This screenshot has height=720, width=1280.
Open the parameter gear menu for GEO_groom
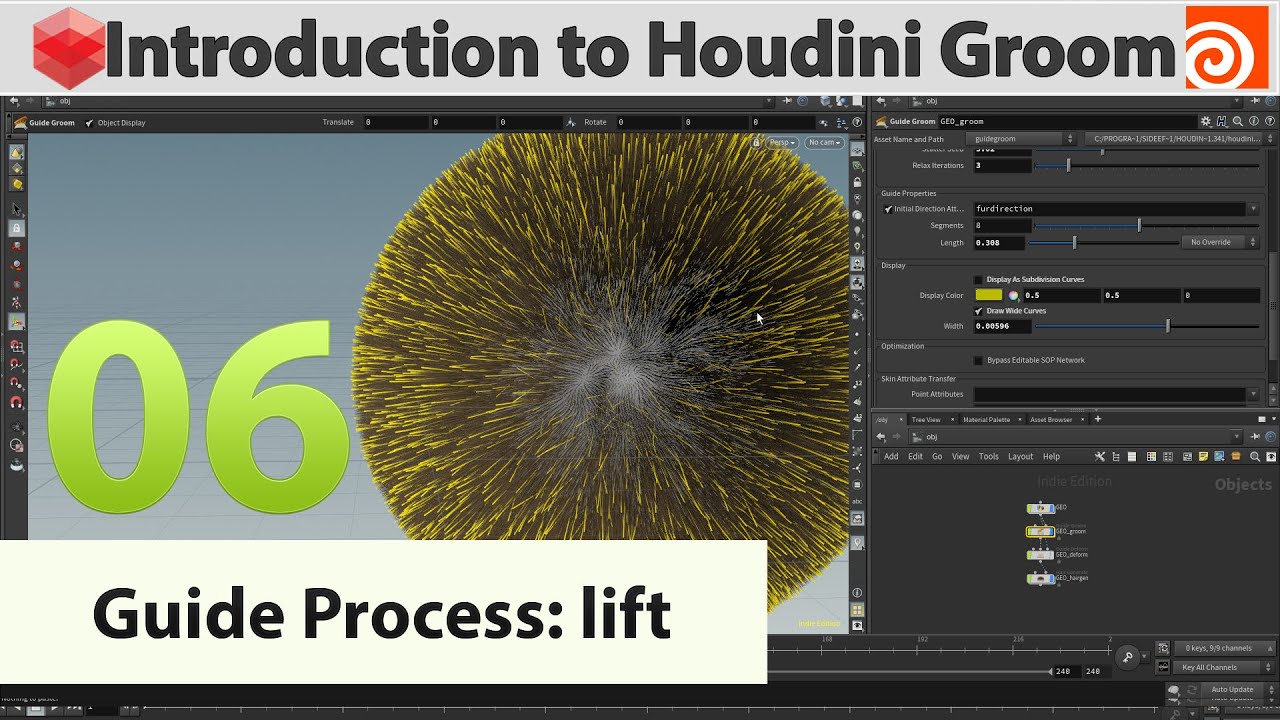[x=1206, y=121]
